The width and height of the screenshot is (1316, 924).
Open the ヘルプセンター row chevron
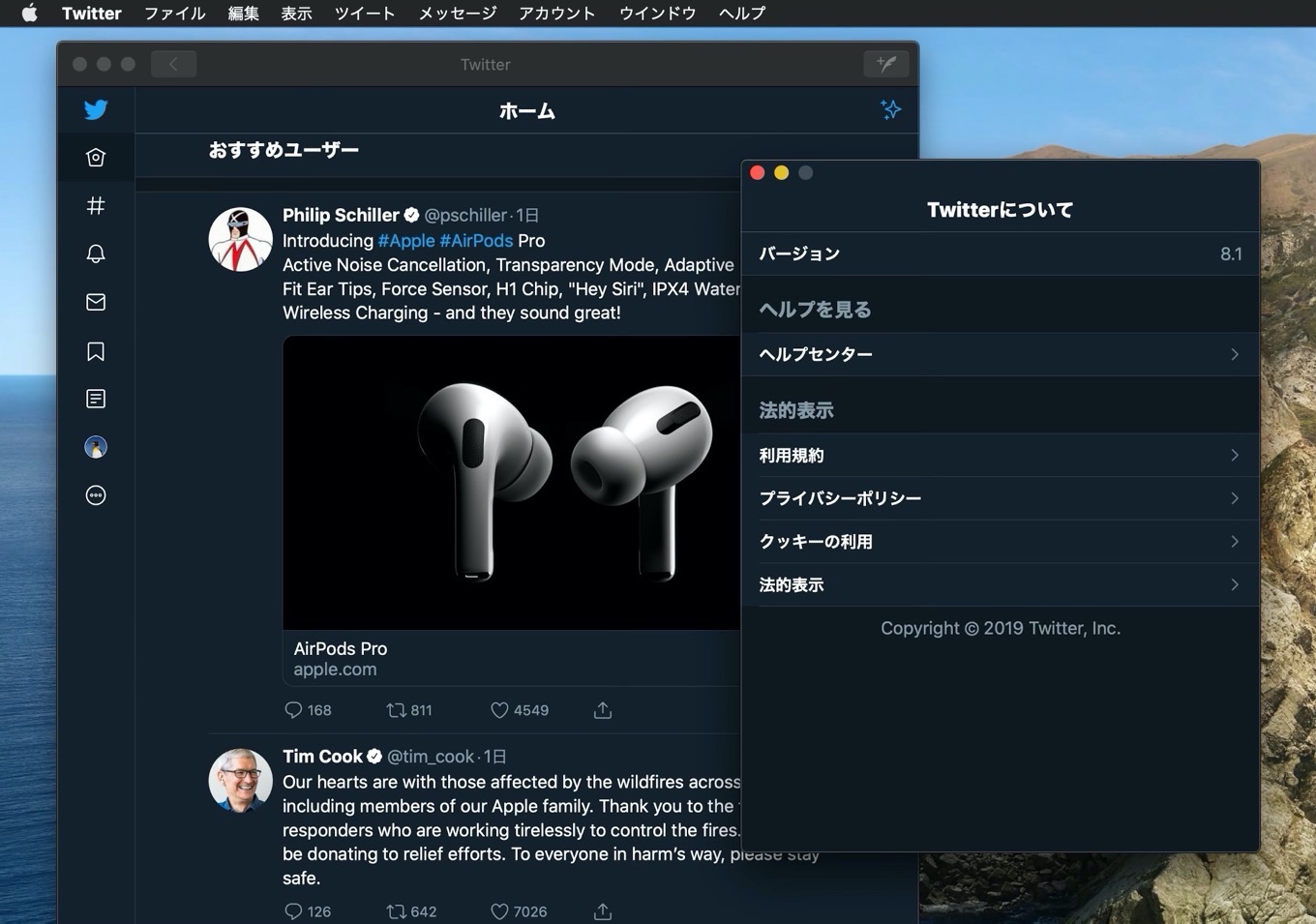pyautogui.click(x=1235, y=354)
